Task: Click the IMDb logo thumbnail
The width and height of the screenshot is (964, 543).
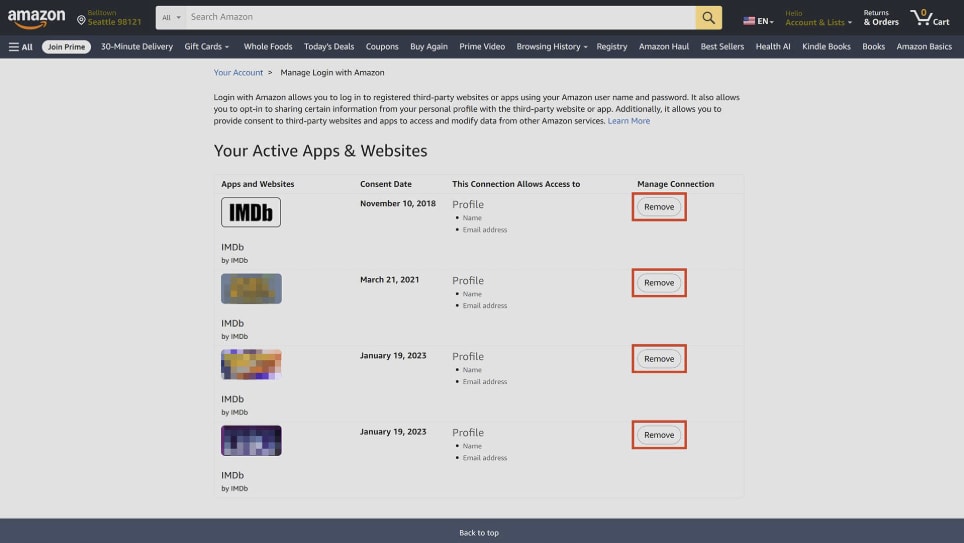Action: pos(251,212)
